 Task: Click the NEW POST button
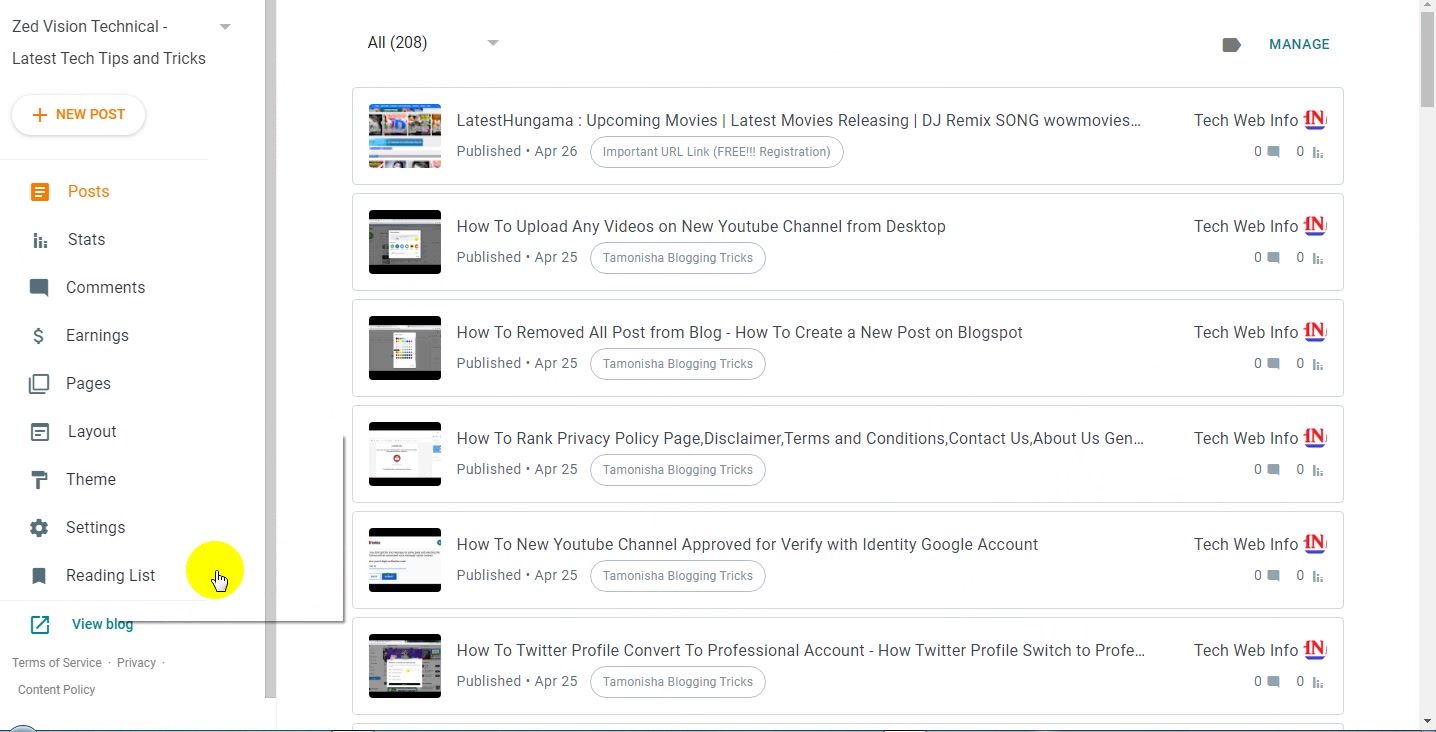(78, 115)
